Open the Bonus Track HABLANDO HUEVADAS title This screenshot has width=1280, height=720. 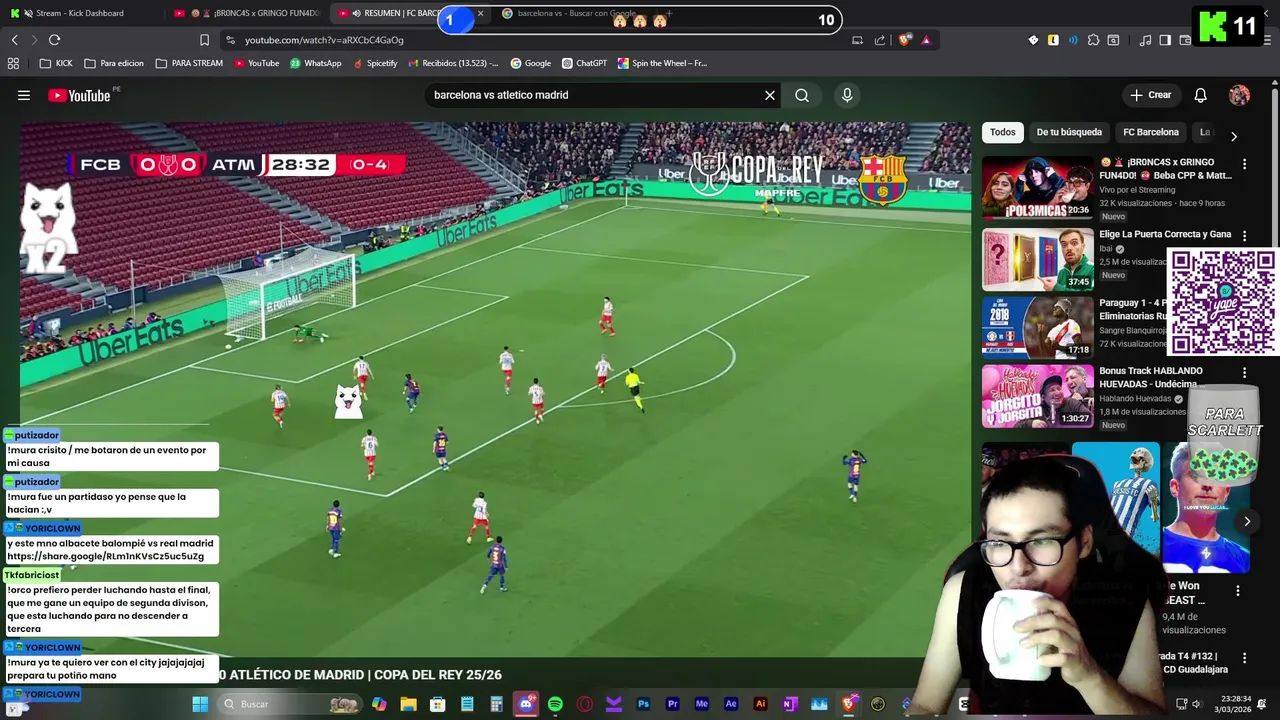1150,377
